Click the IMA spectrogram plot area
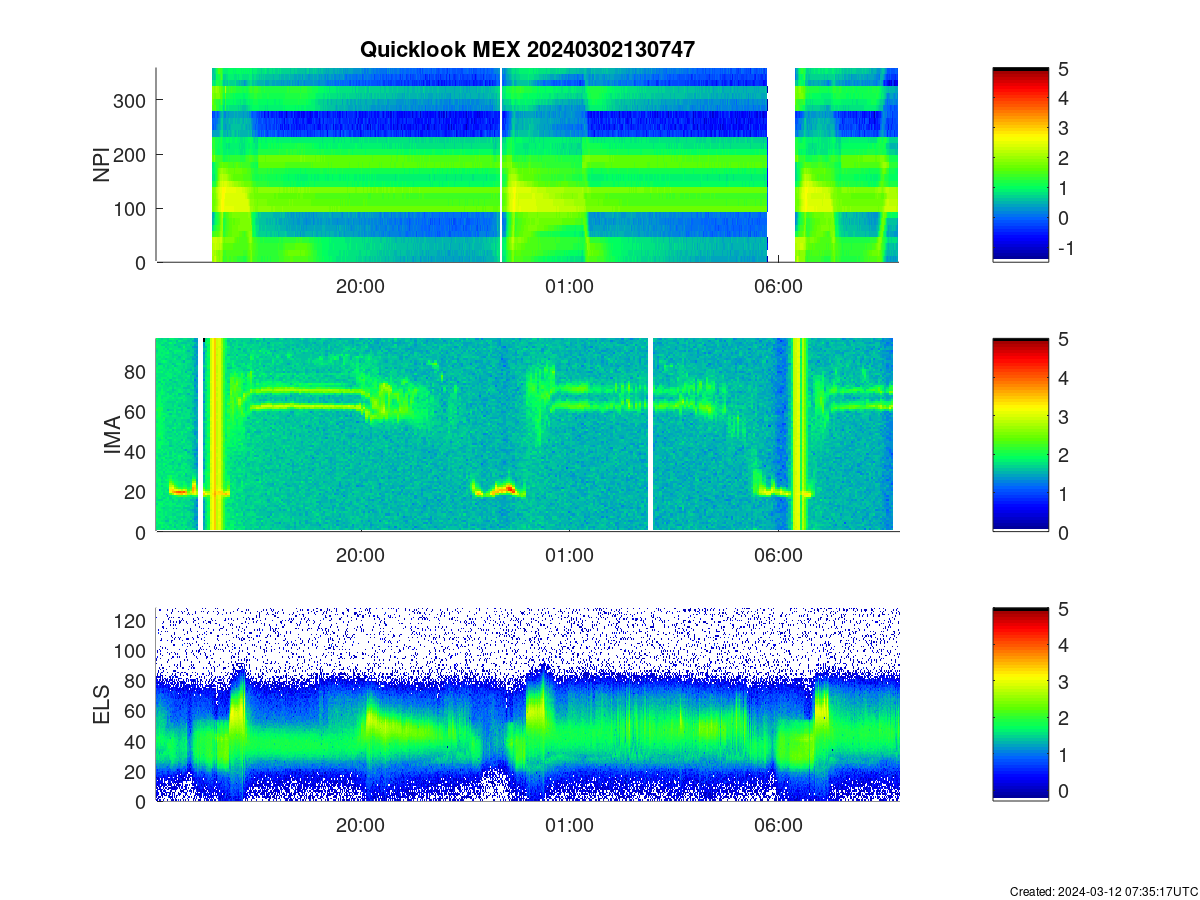 527,435
